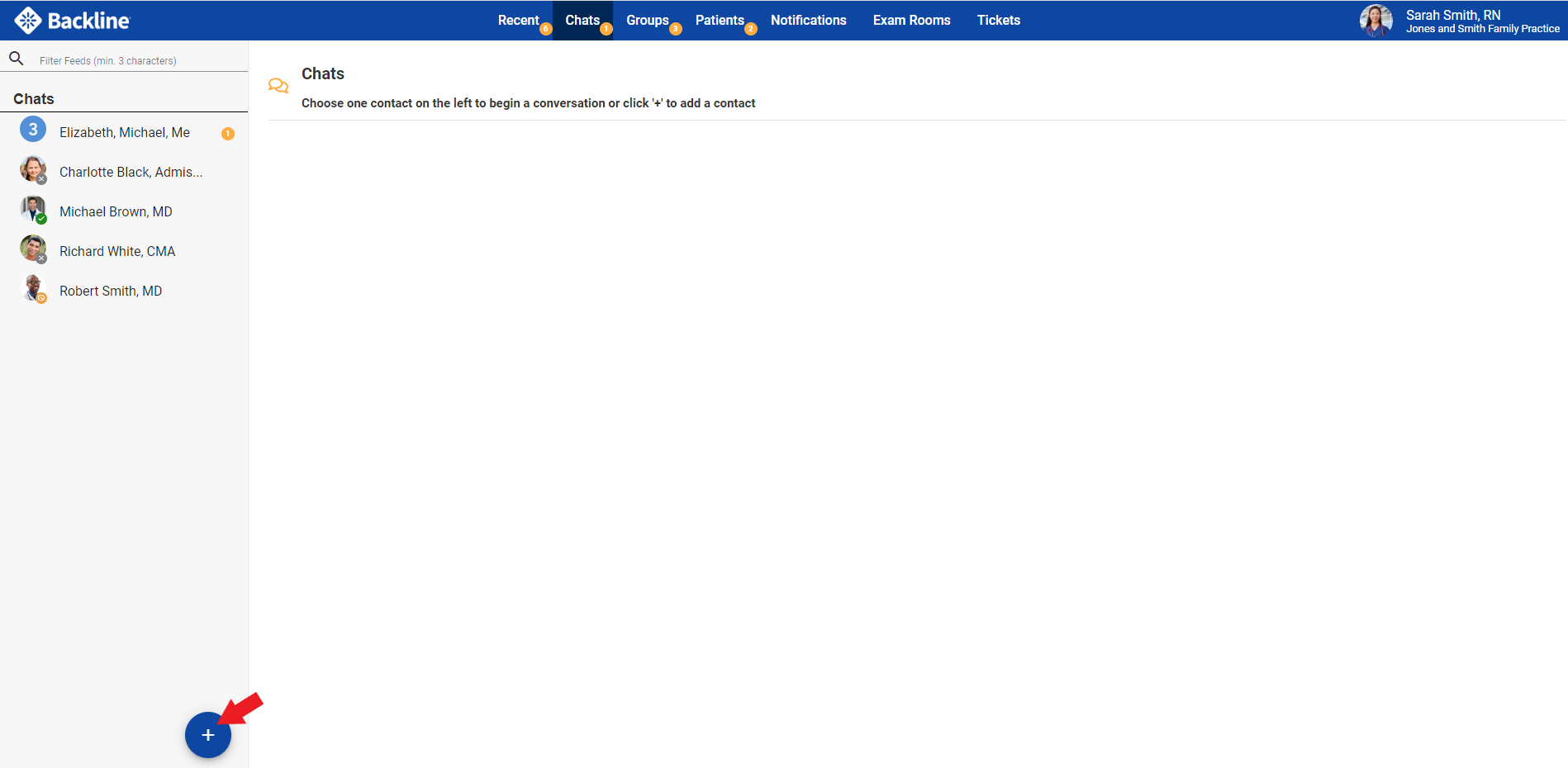Click Richard White's avatar photo
The width and height of the screenshot is (1568, 768).
click(32, 248)
